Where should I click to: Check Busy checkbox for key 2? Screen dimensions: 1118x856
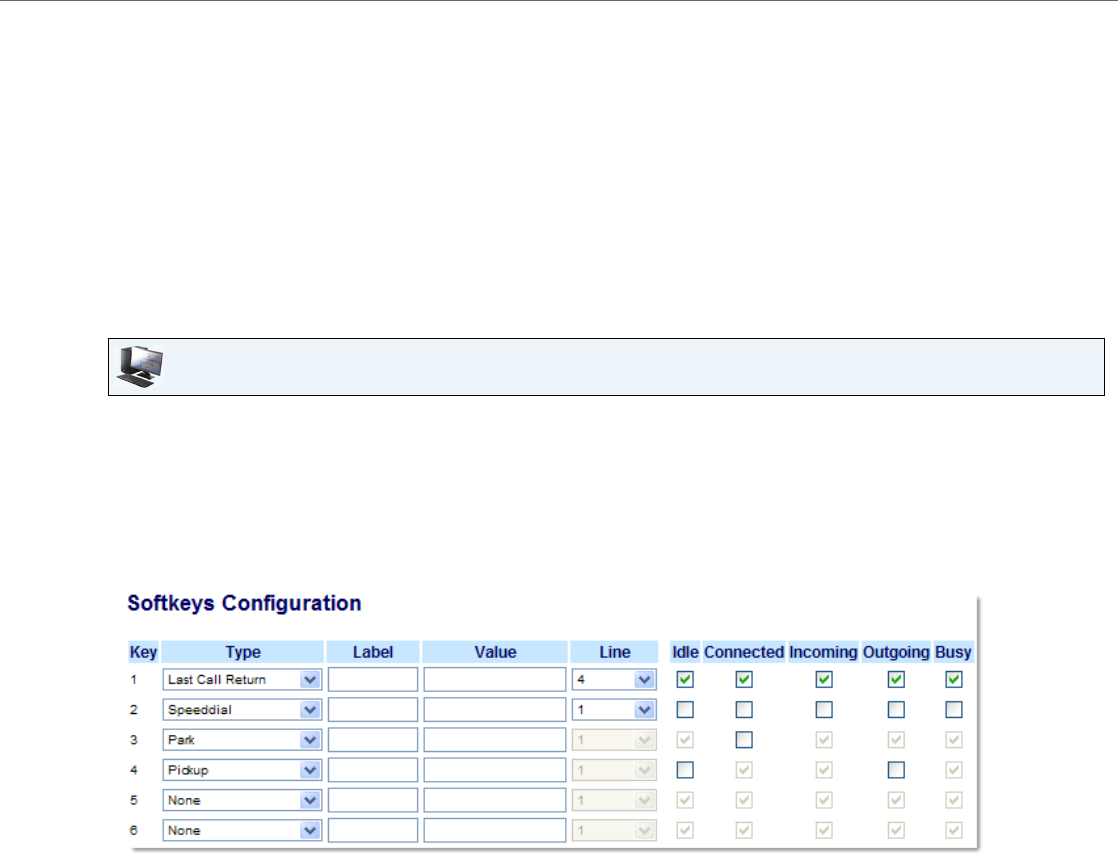(954, 710)
